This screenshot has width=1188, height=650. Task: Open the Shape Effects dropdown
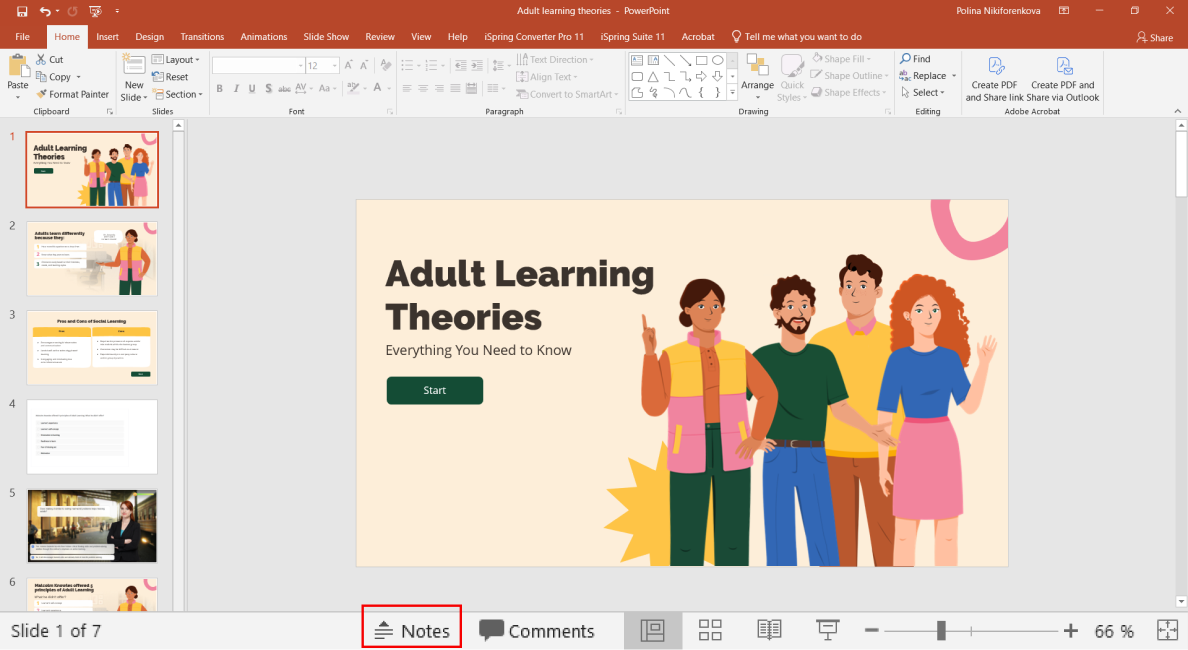[x=848, y=92]
